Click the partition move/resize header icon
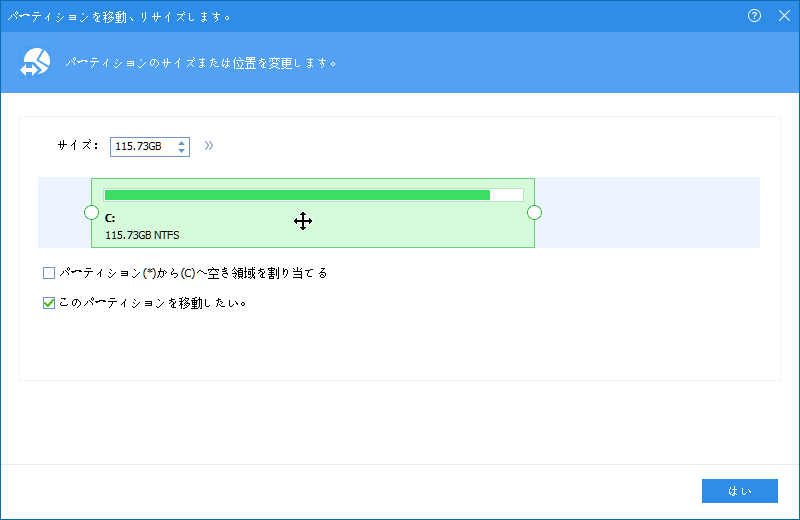This screenshot has width=800, height=520. click(x=35, y=62)
